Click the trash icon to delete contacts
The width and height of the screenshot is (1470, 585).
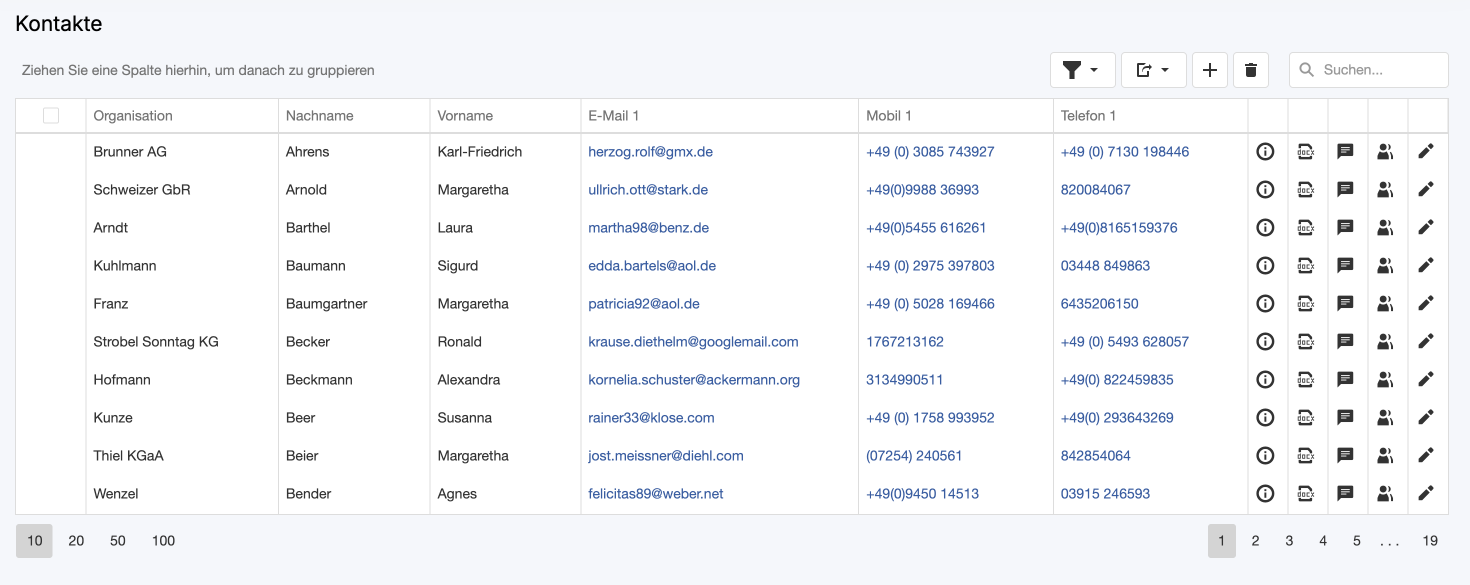(1250, 70)
